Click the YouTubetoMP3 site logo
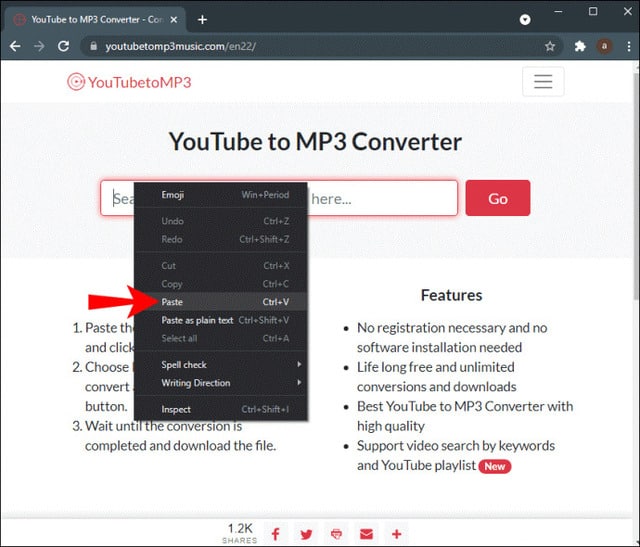 click(129, 82)
